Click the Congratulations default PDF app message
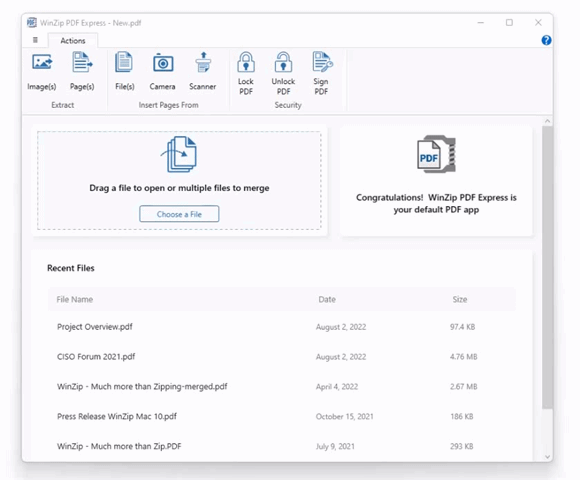 click(436, 203)
